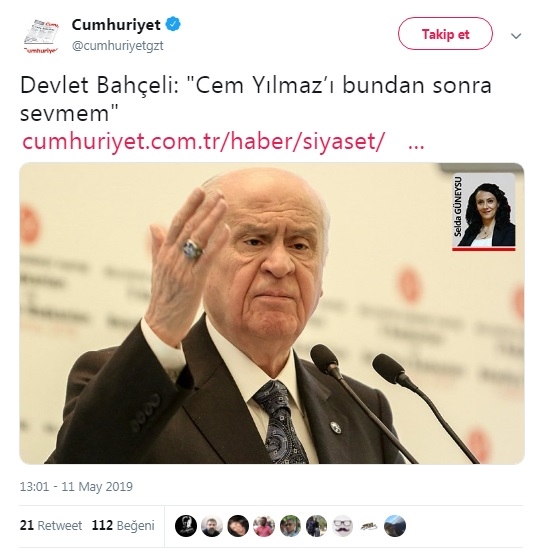Open the standing couple outdoors liker avatar
The image size is (539, 554).
tap(316, 526)
